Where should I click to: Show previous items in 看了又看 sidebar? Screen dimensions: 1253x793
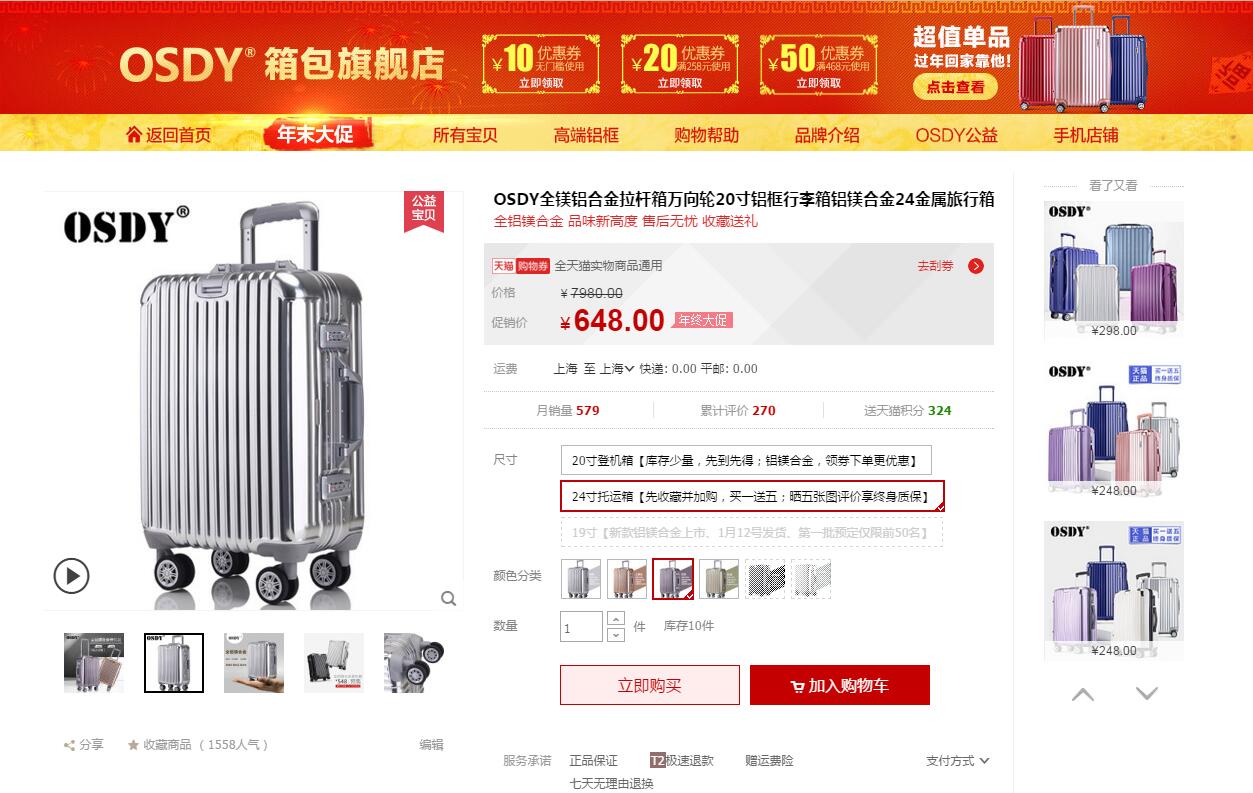pyautogui.click(x=1083, y=694)
